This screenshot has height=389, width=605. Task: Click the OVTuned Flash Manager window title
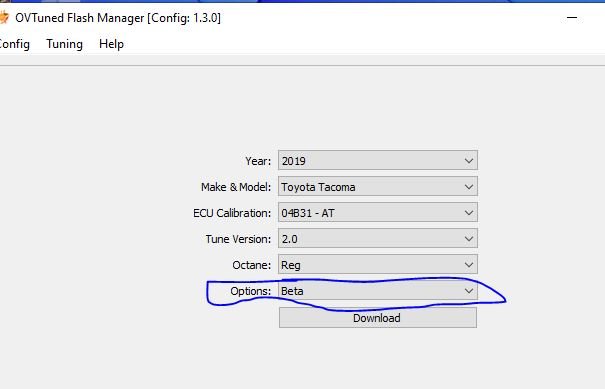pos(118,18)
